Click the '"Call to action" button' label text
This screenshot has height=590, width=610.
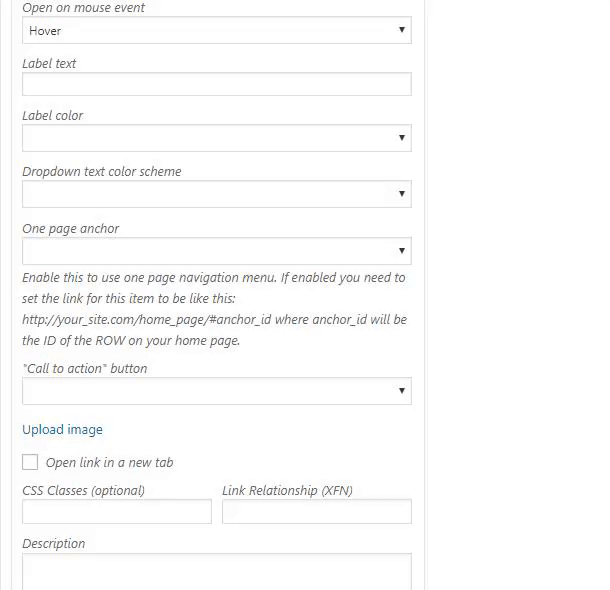pos(84,369)
